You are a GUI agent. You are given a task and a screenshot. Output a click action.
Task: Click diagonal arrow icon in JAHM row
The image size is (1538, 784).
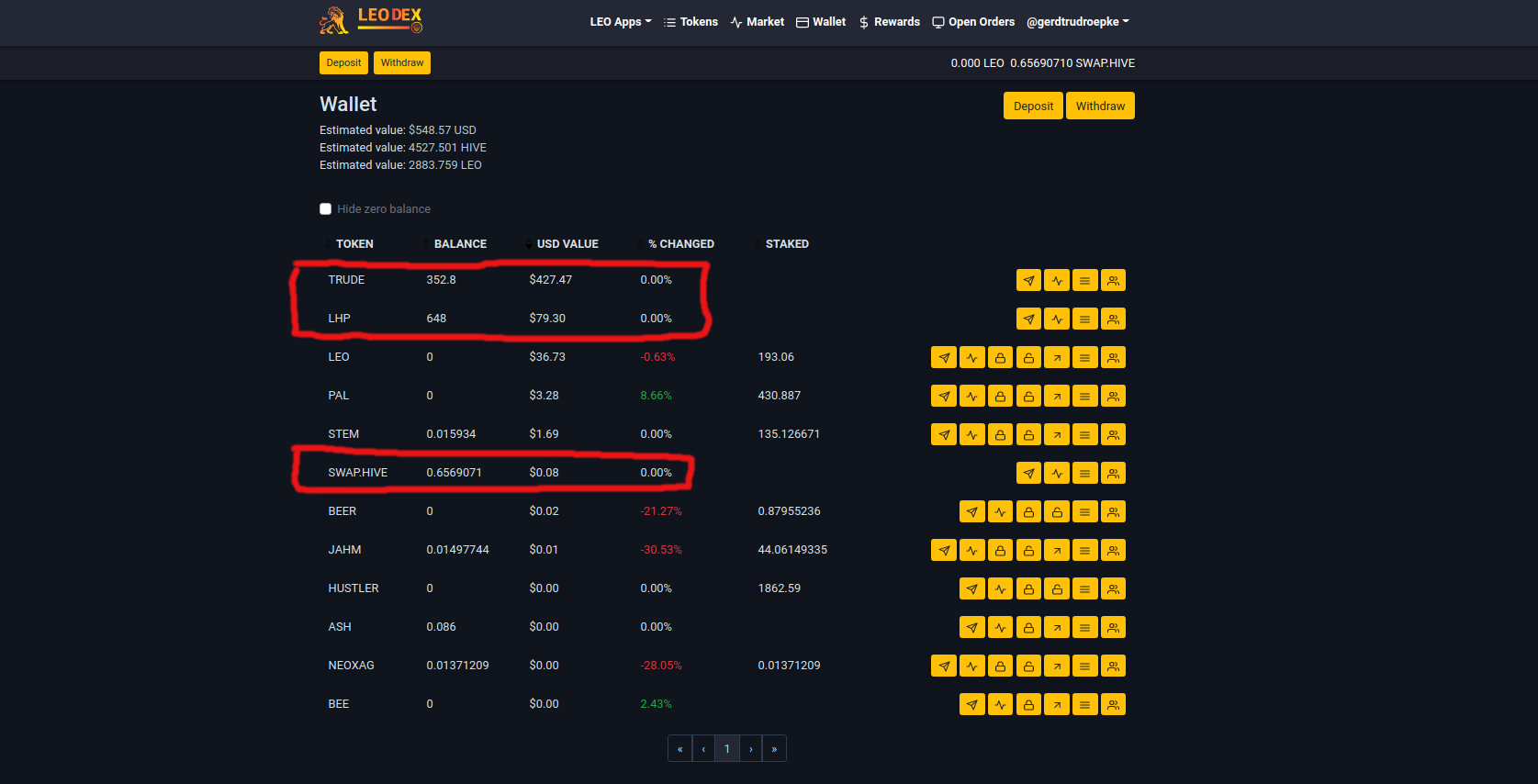pyautogui.click(x=1057, y=550)
